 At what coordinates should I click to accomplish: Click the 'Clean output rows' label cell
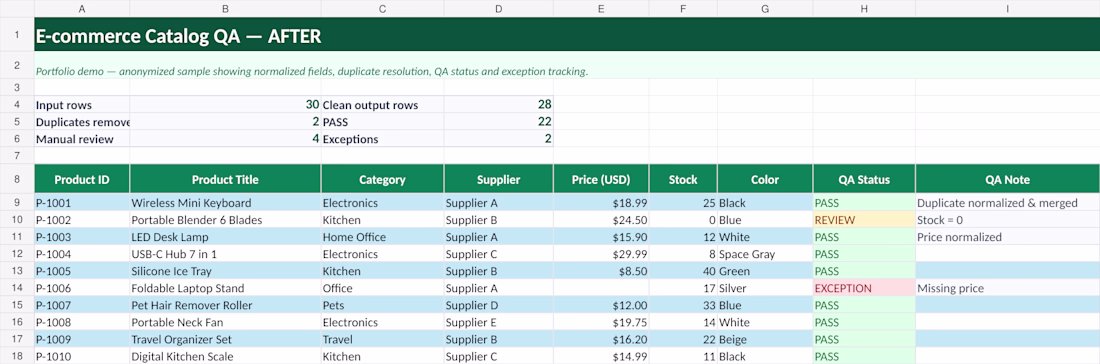(382, 105)
